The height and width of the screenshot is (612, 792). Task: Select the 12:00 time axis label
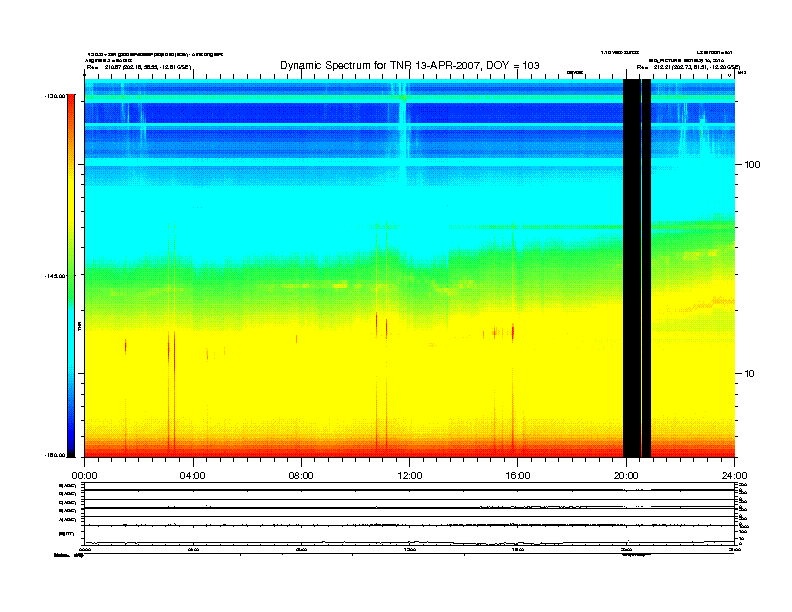[410, 476]
